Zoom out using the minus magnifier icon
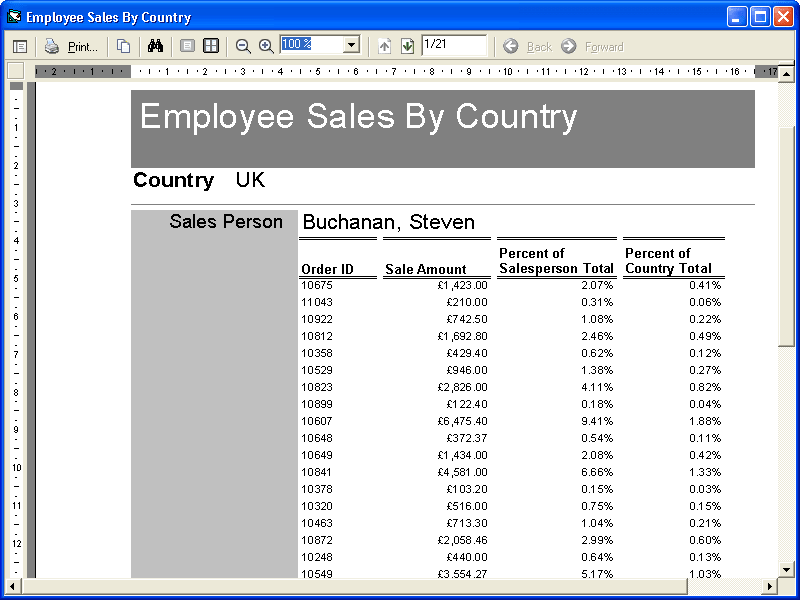 point(243,46)
